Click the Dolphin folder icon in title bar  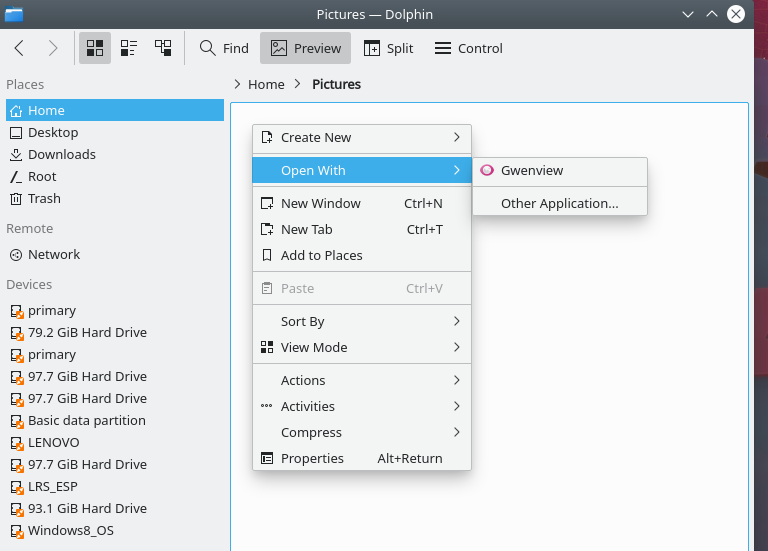(14, 14)
